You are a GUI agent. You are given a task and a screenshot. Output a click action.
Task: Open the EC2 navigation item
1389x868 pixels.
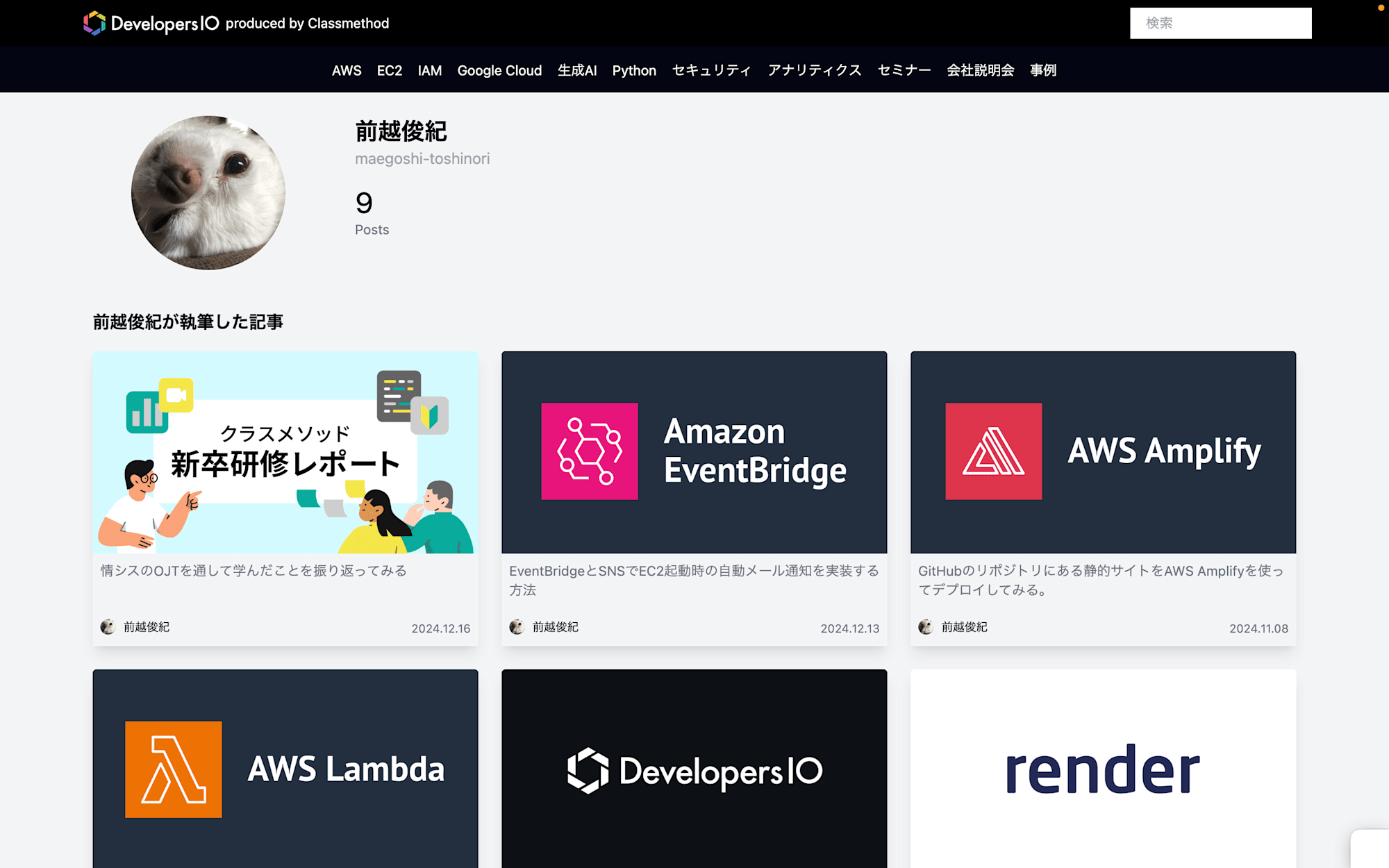390,70
